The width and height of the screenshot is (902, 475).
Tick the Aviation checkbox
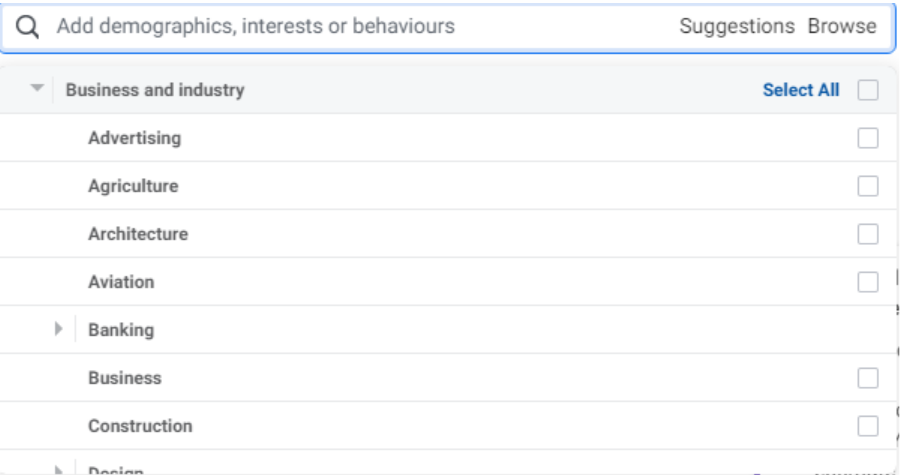868,282
